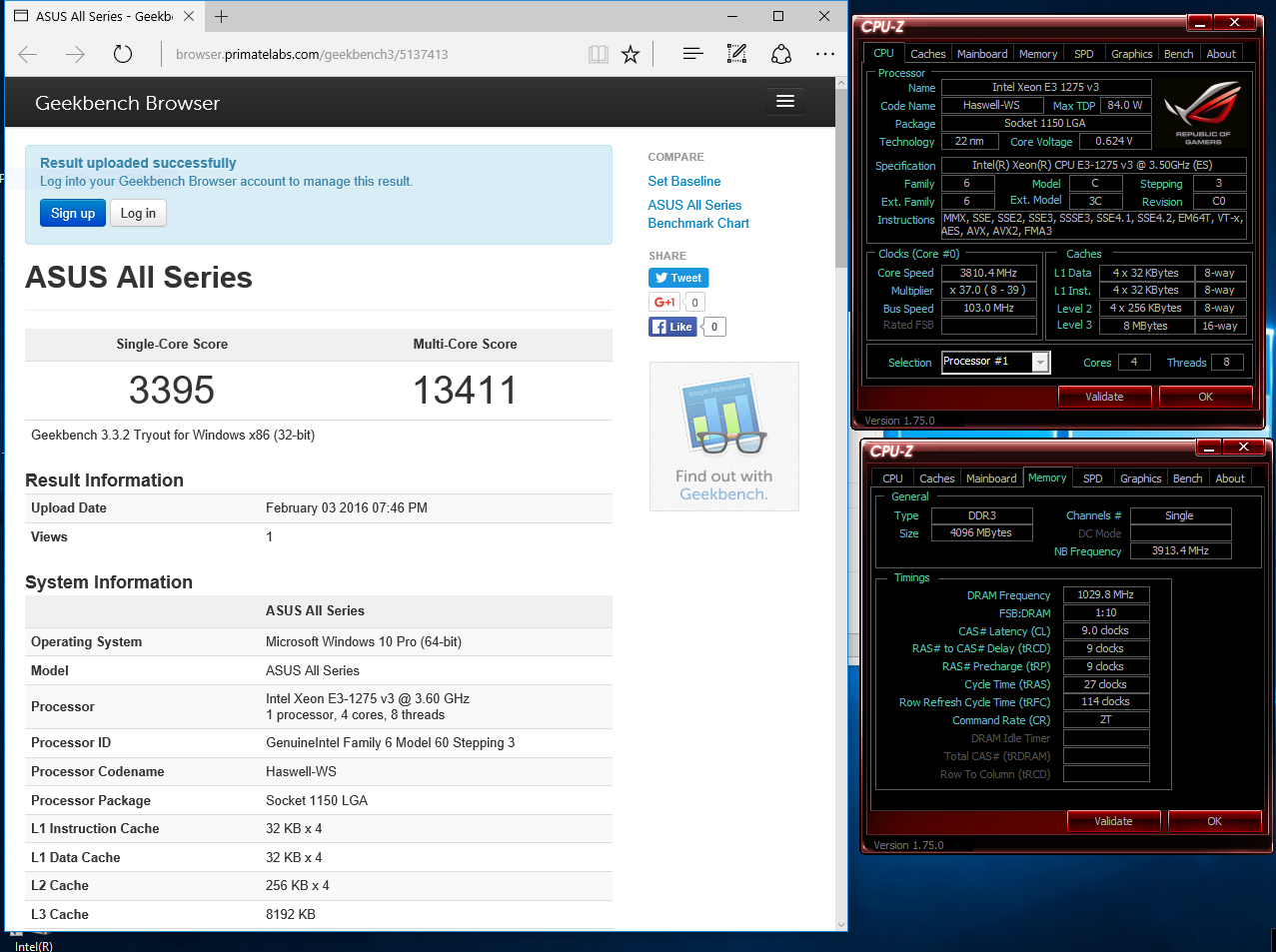Open Edge Hub panel
1276x952 pixels.
[692, 54]
